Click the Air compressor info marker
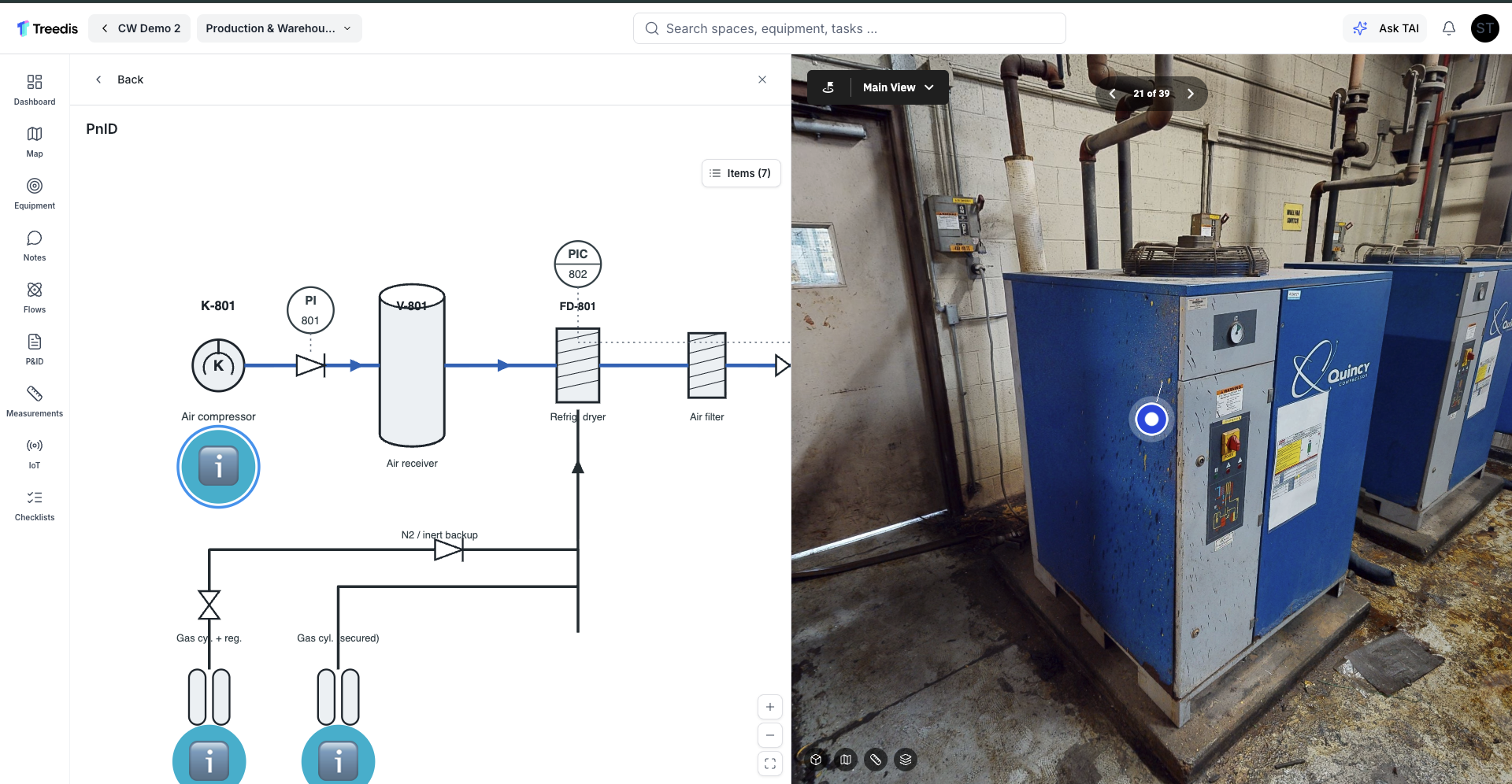This screenshot has height=784, width=1512. point(218,467)
